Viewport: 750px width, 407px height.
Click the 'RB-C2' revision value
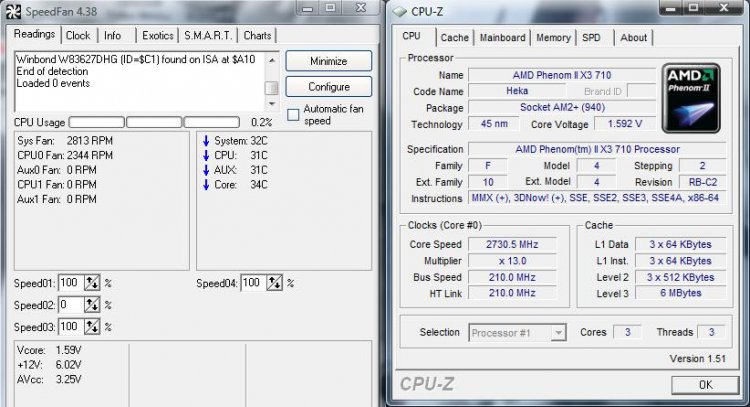tap(703, 182)
